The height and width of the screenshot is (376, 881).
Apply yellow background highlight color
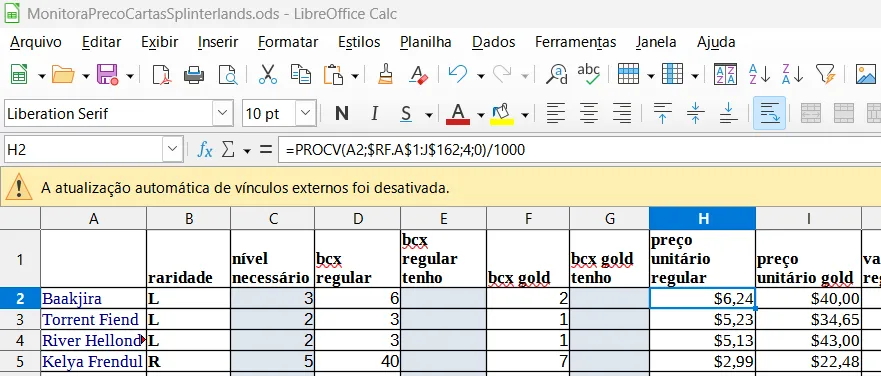tap(502, 114)
